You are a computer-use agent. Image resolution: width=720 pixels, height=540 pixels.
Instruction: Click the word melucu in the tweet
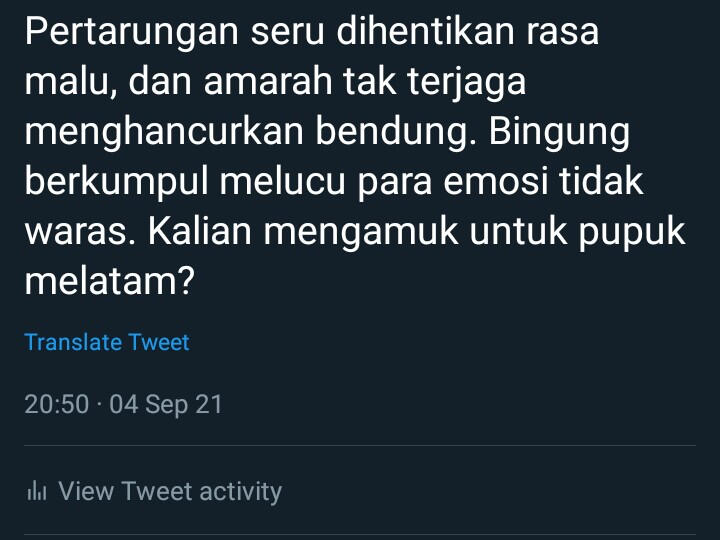tap(282, 181)
